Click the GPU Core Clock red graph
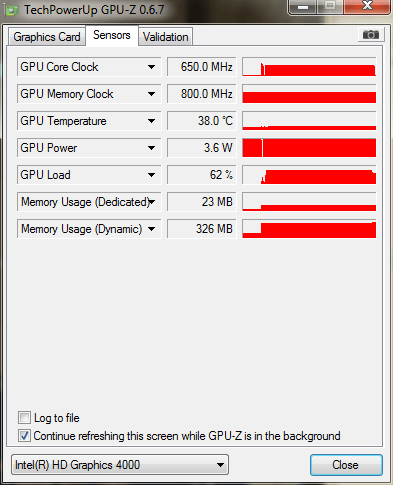Screen dimensions: 393x485 tap(309, 67)
